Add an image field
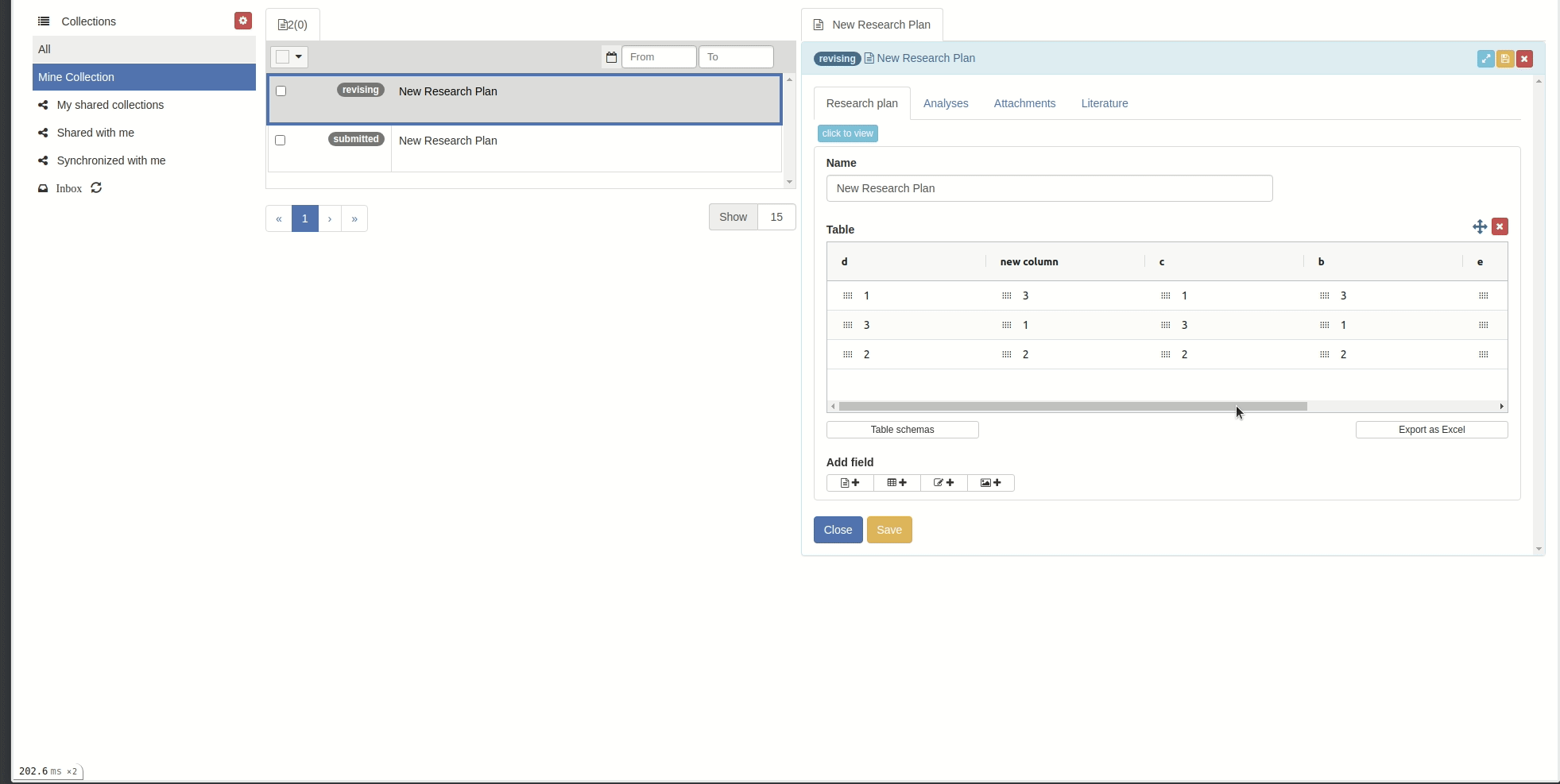The height and width of the screenshot is (784, 1560). click(x=990, y=483)
